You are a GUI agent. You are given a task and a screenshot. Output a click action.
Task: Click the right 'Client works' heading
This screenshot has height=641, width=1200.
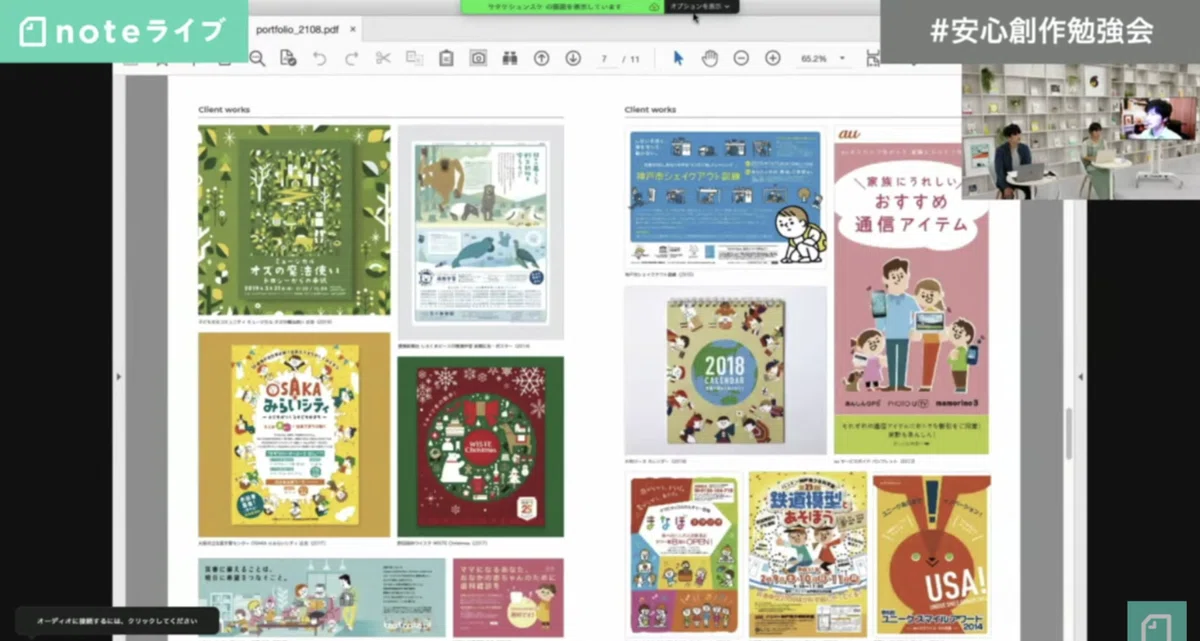pos(651,109)
